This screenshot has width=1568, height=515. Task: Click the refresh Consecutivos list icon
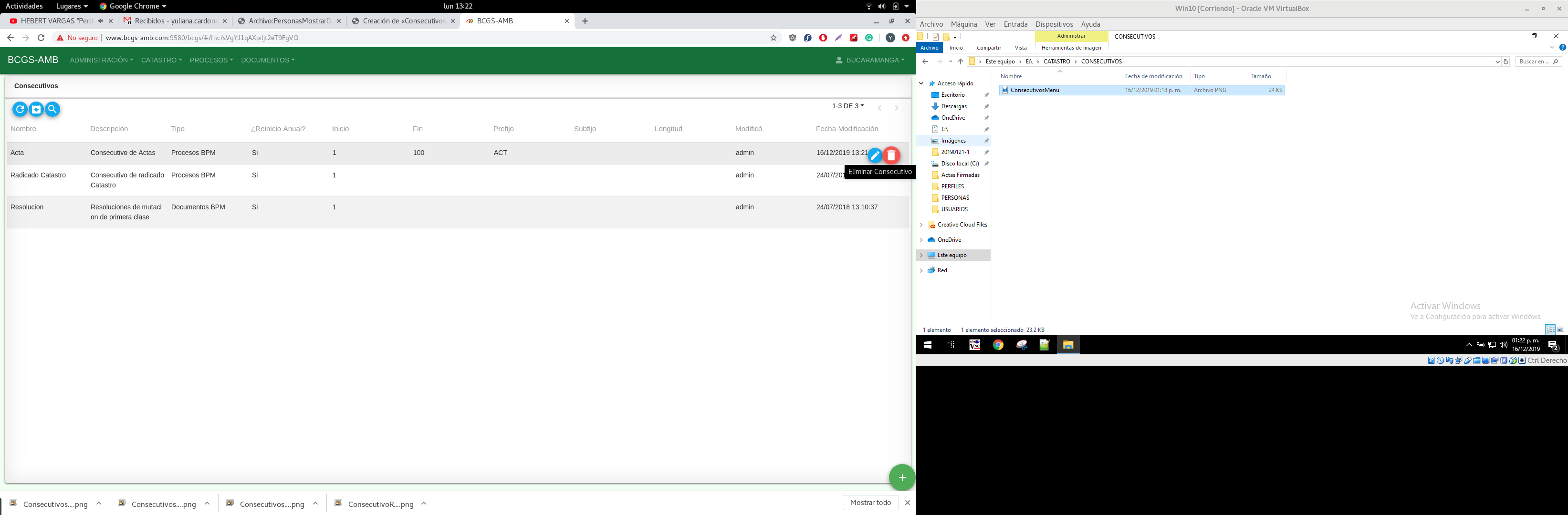[20, 110]
